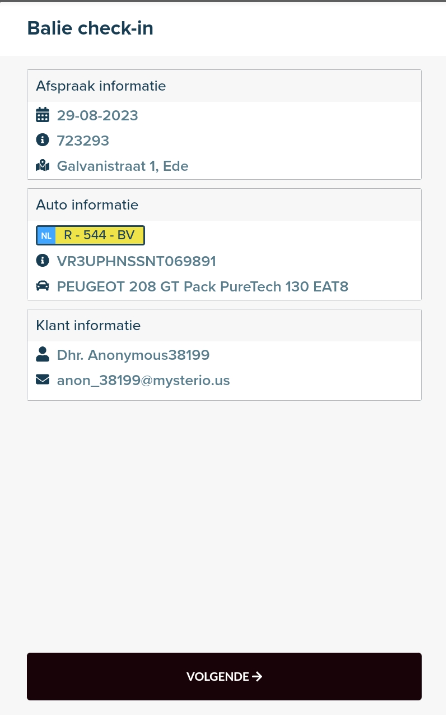Click the car icon beside PEUGEOT 208

pos(42,286)
